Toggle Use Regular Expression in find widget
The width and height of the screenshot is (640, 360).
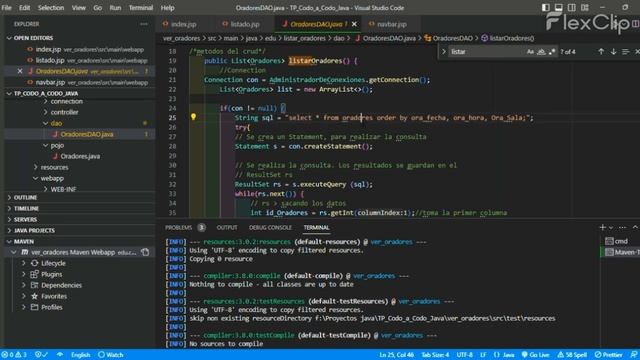[552, 51]
